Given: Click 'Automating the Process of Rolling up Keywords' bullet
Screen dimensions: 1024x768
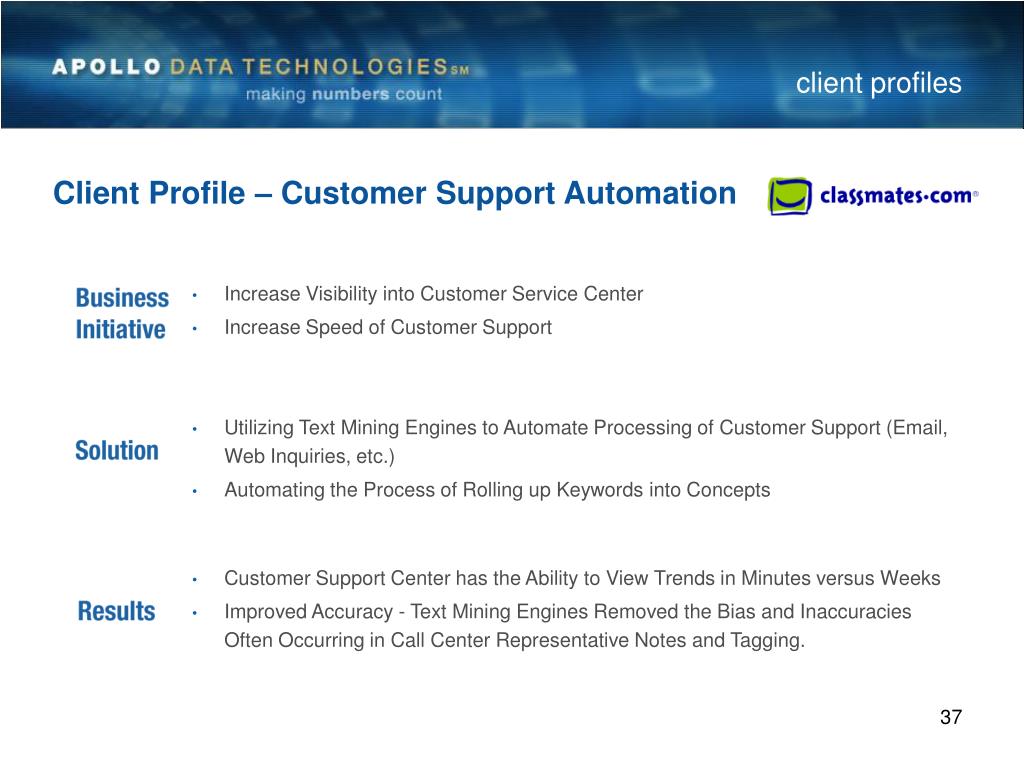Looking at the screenshot, I should pos(497,490).
